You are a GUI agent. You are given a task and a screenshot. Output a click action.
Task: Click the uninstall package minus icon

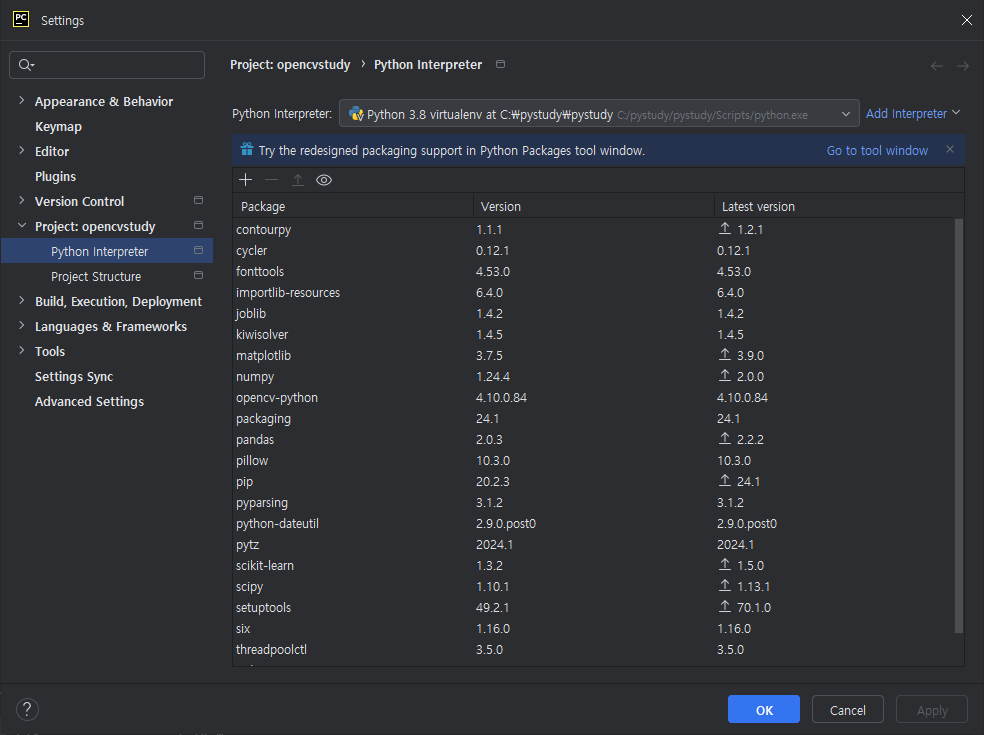click(x=271, y=180)
